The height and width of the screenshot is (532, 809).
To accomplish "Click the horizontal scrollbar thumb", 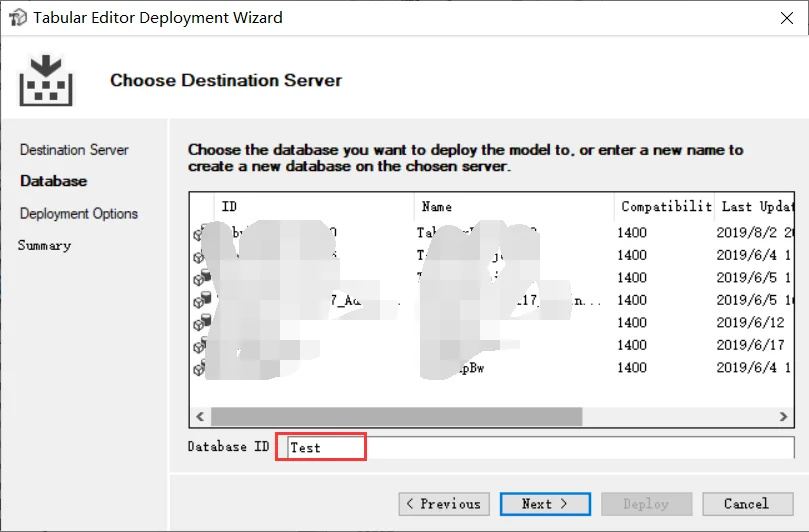I will [396, 416].
